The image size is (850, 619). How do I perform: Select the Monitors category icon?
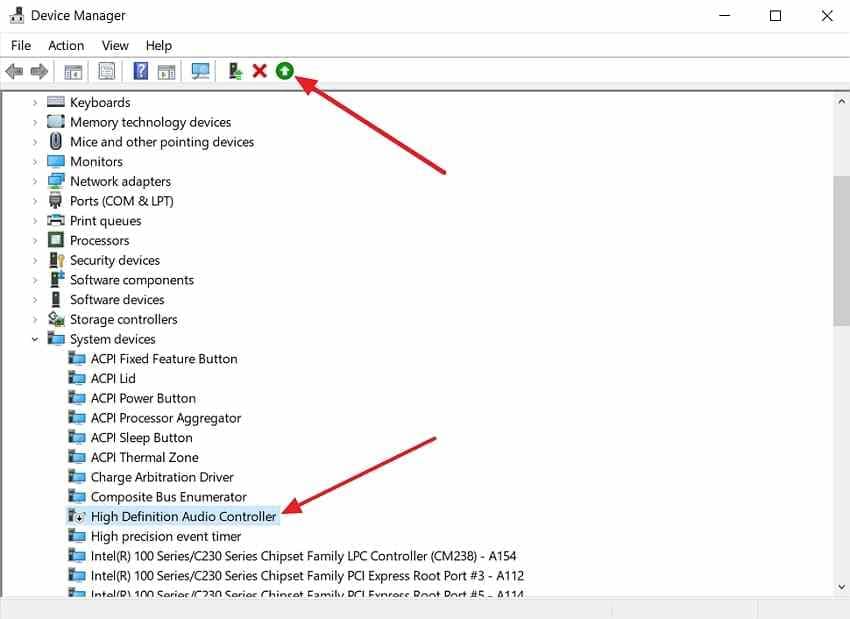[x=56, y=161]
